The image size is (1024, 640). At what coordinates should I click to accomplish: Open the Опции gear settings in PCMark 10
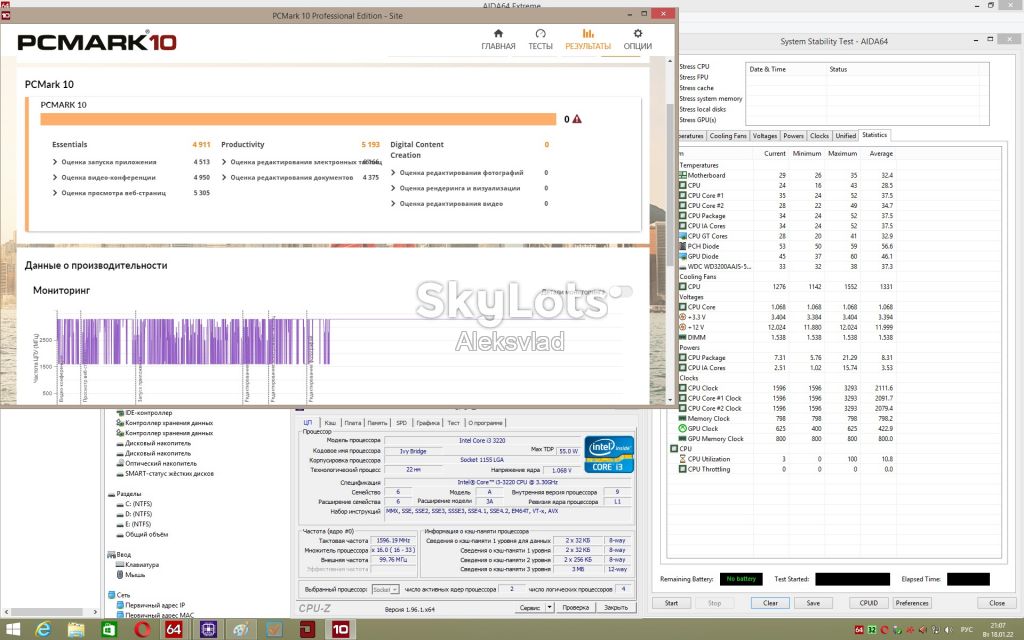point(637,40)
